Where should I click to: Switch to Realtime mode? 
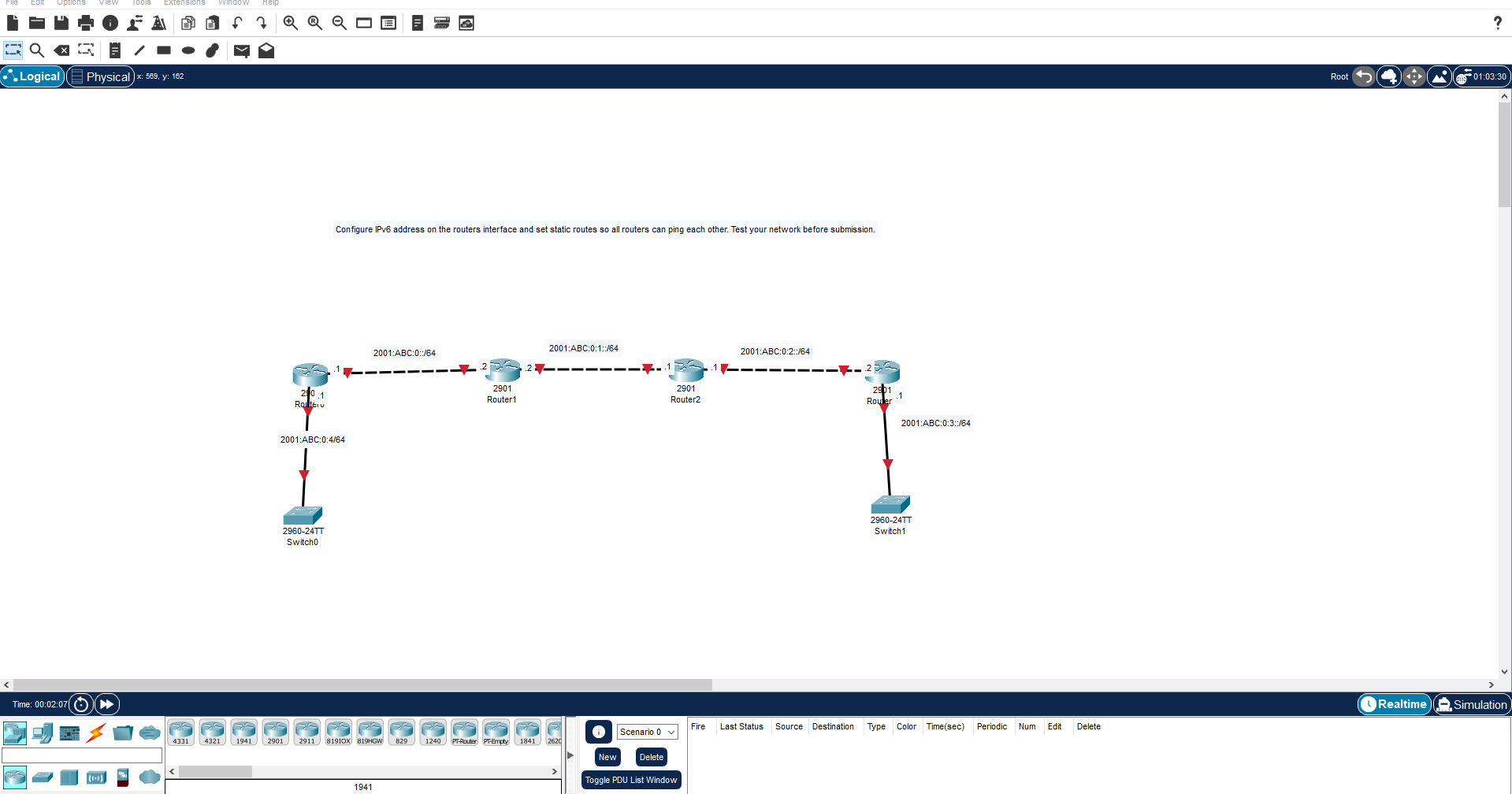pos(1394,704)
